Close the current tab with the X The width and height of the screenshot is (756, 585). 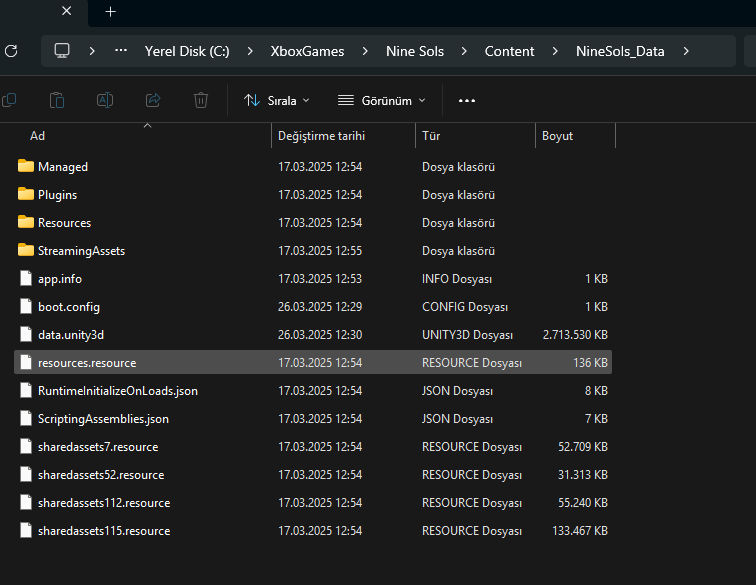pos(67,11)
